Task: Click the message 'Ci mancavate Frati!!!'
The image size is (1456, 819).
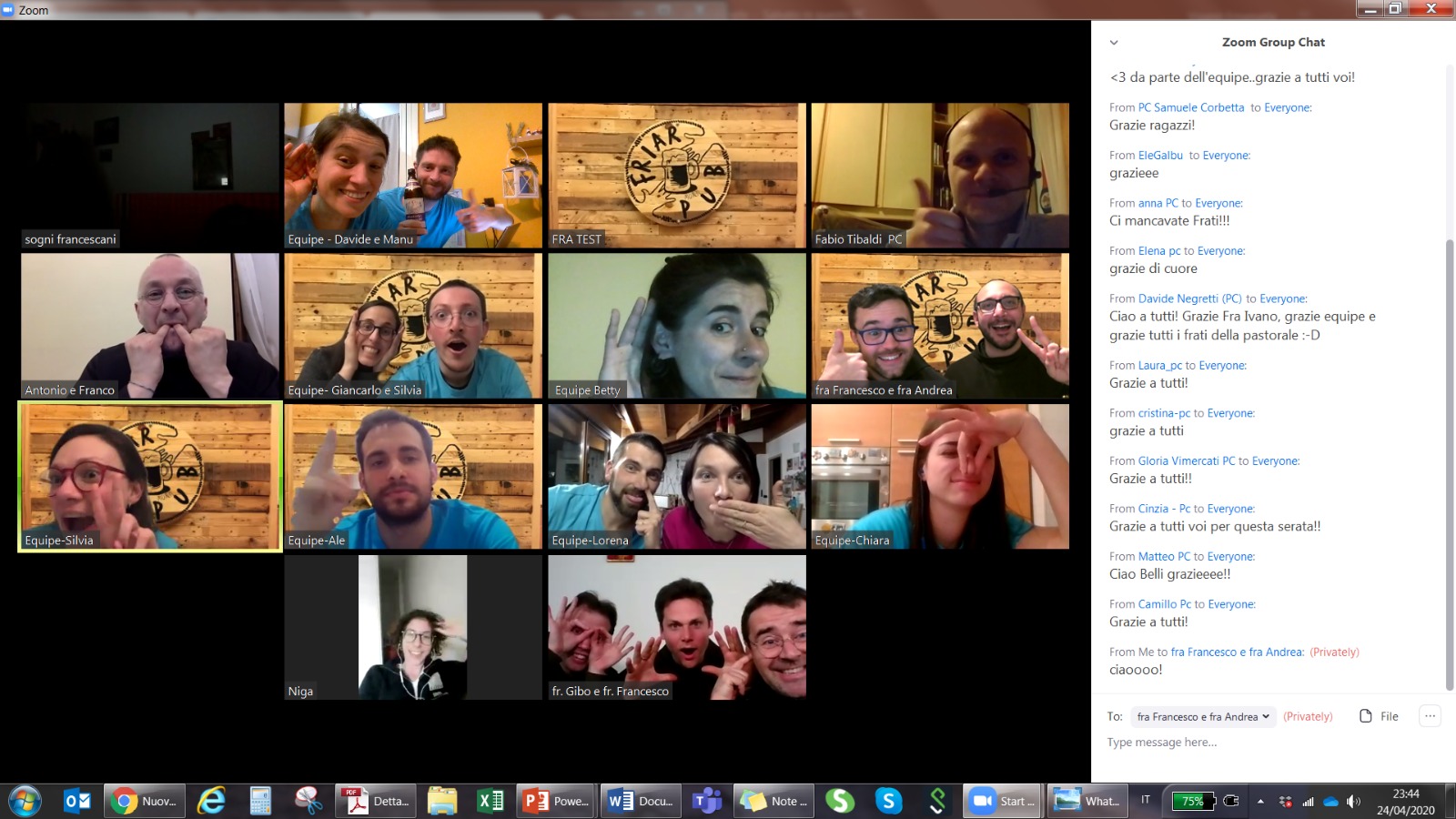Action: [x=1169, y=221]
